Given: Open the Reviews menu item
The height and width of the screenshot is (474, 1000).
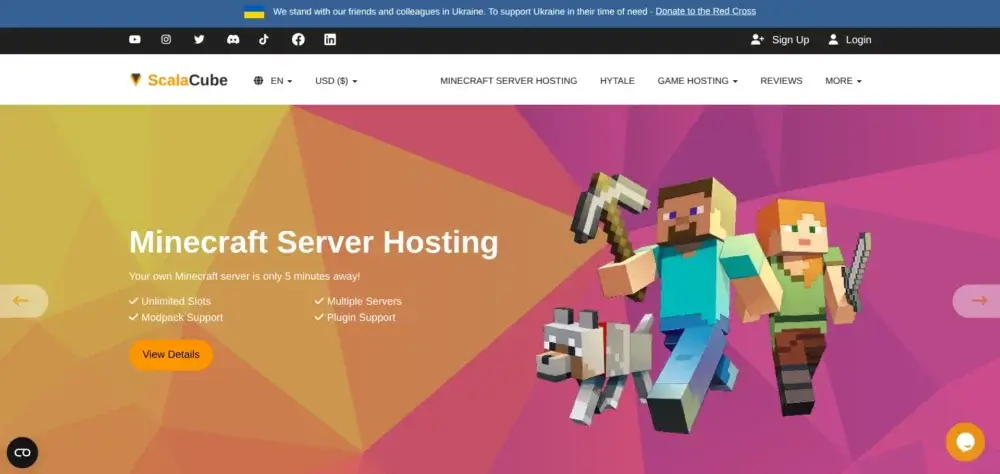Looking at the screenshot, I should click(781, 81).
